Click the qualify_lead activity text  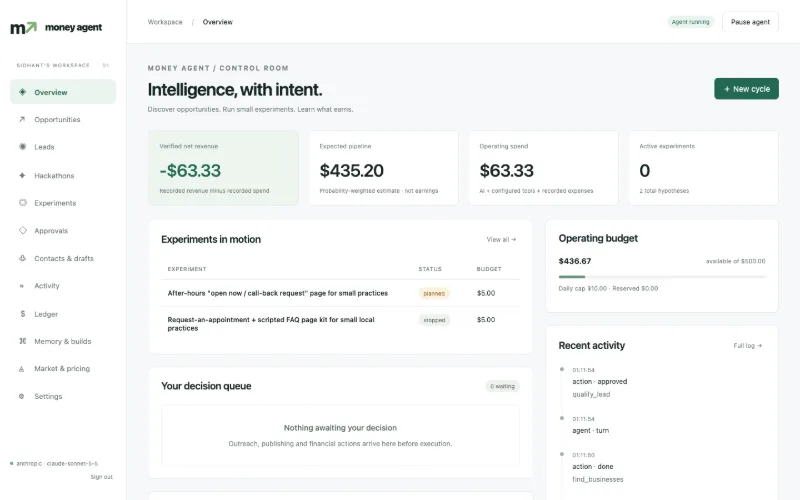pyautogui.click(x=591, y=394)
